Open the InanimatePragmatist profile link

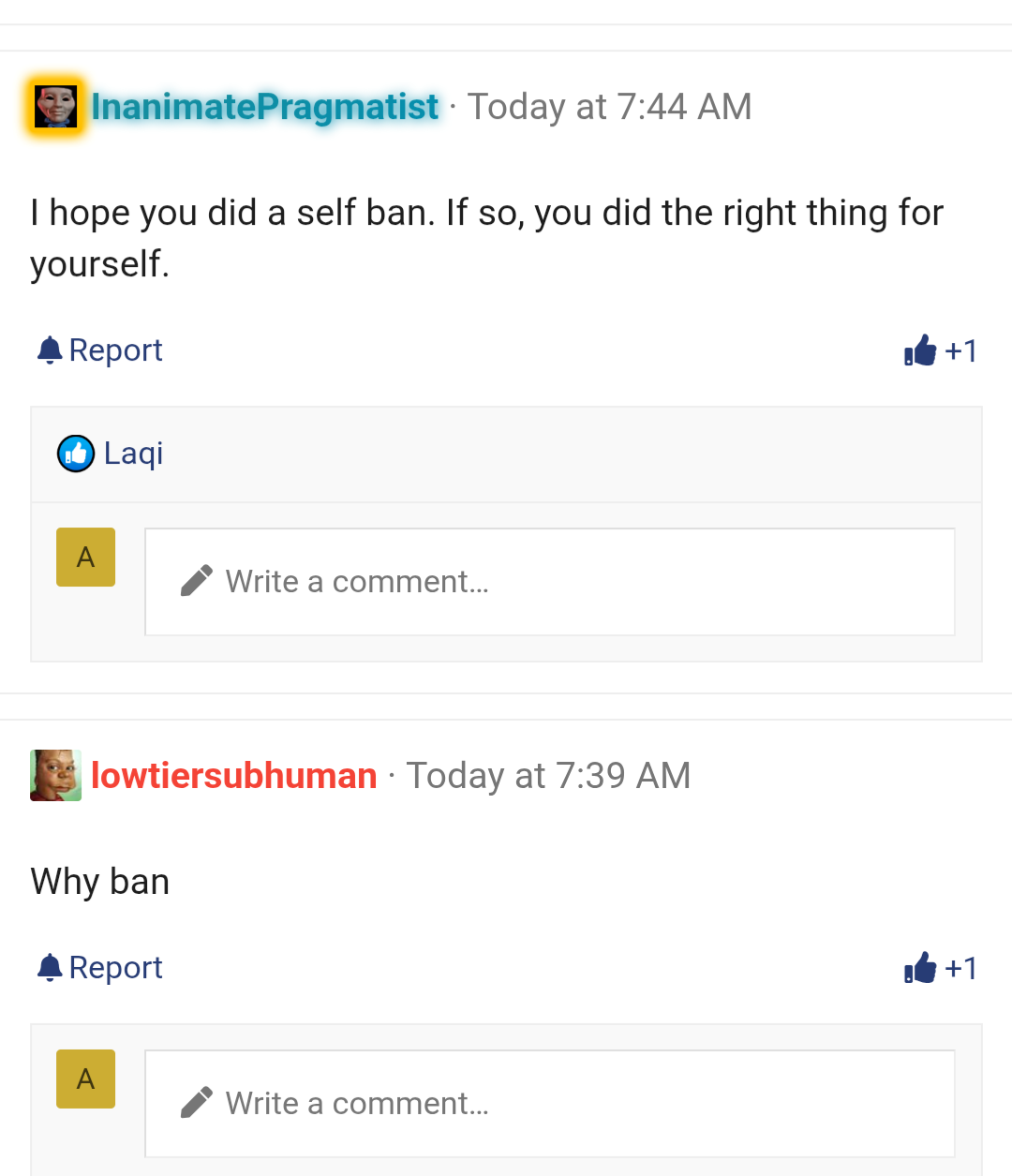coord(264,107)
